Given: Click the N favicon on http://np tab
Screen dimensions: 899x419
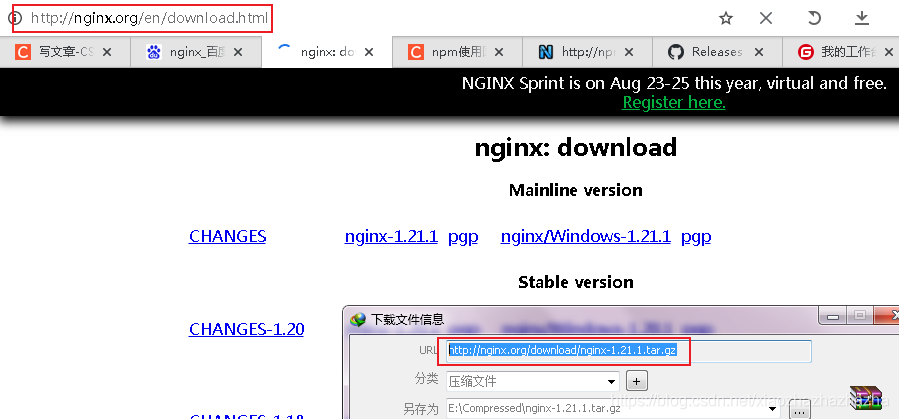Looking at the screenshot, I should [x=546, y=52].
